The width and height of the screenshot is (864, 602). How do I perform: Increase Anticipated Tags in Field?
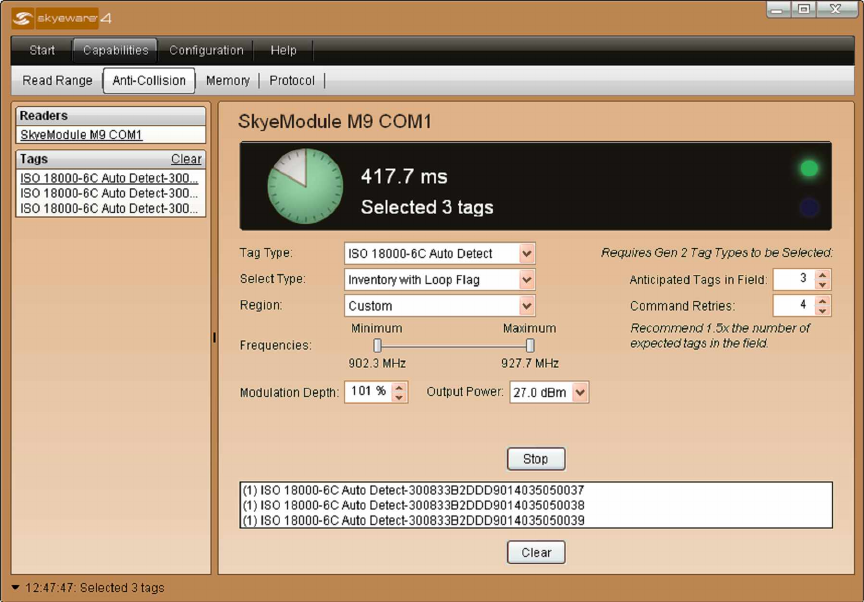(x=823, y=274)
